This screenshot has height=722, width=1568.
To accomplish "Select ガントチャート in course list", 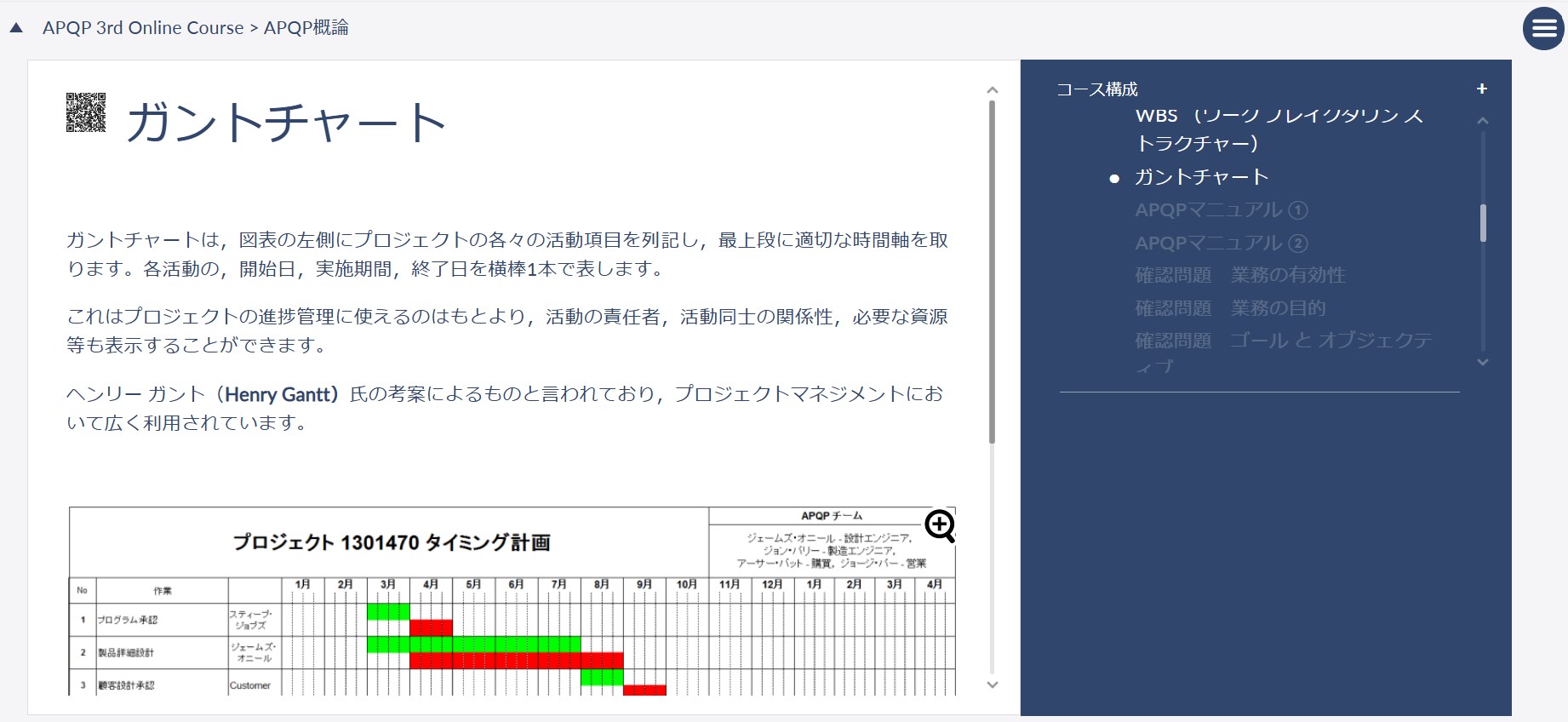I will [1201, 177].
